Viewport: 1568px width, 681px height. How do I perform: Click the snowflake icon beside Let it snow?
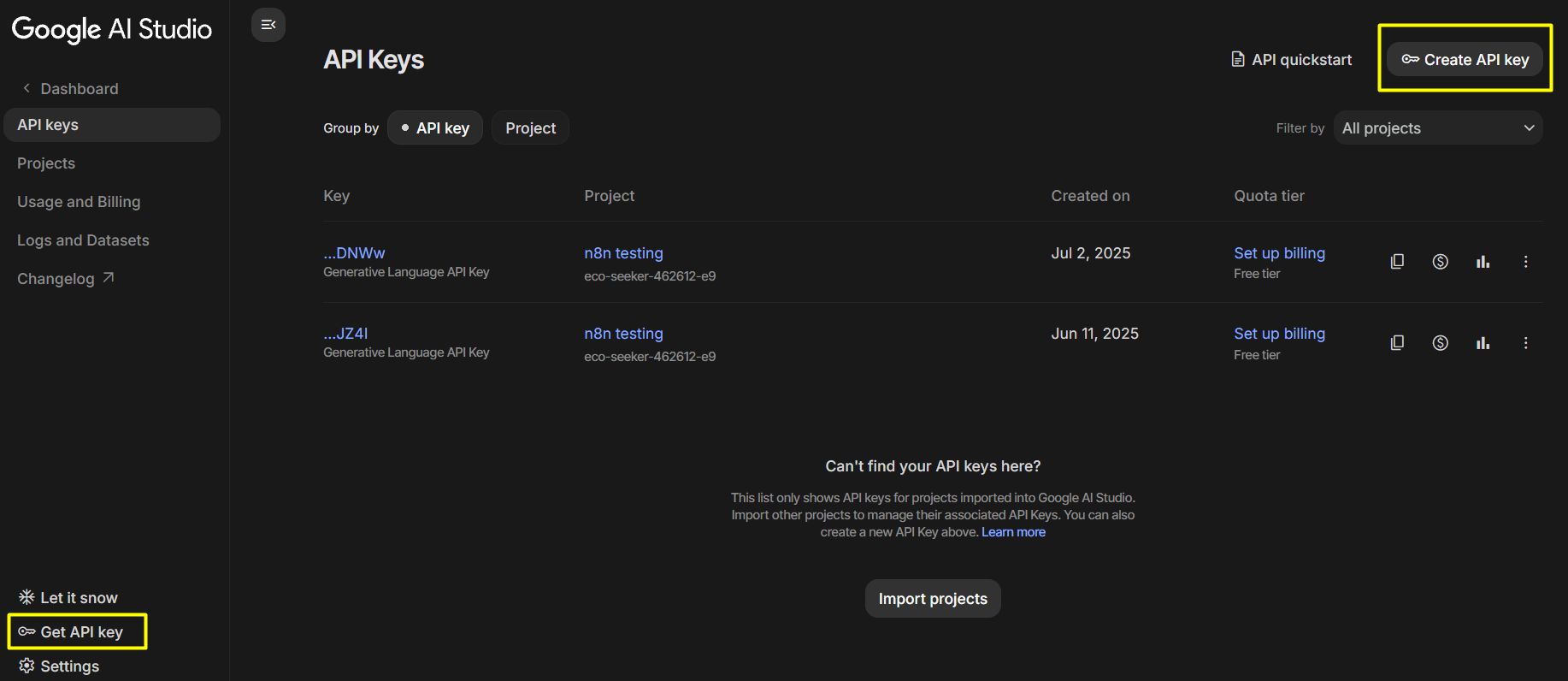[27, 597]
